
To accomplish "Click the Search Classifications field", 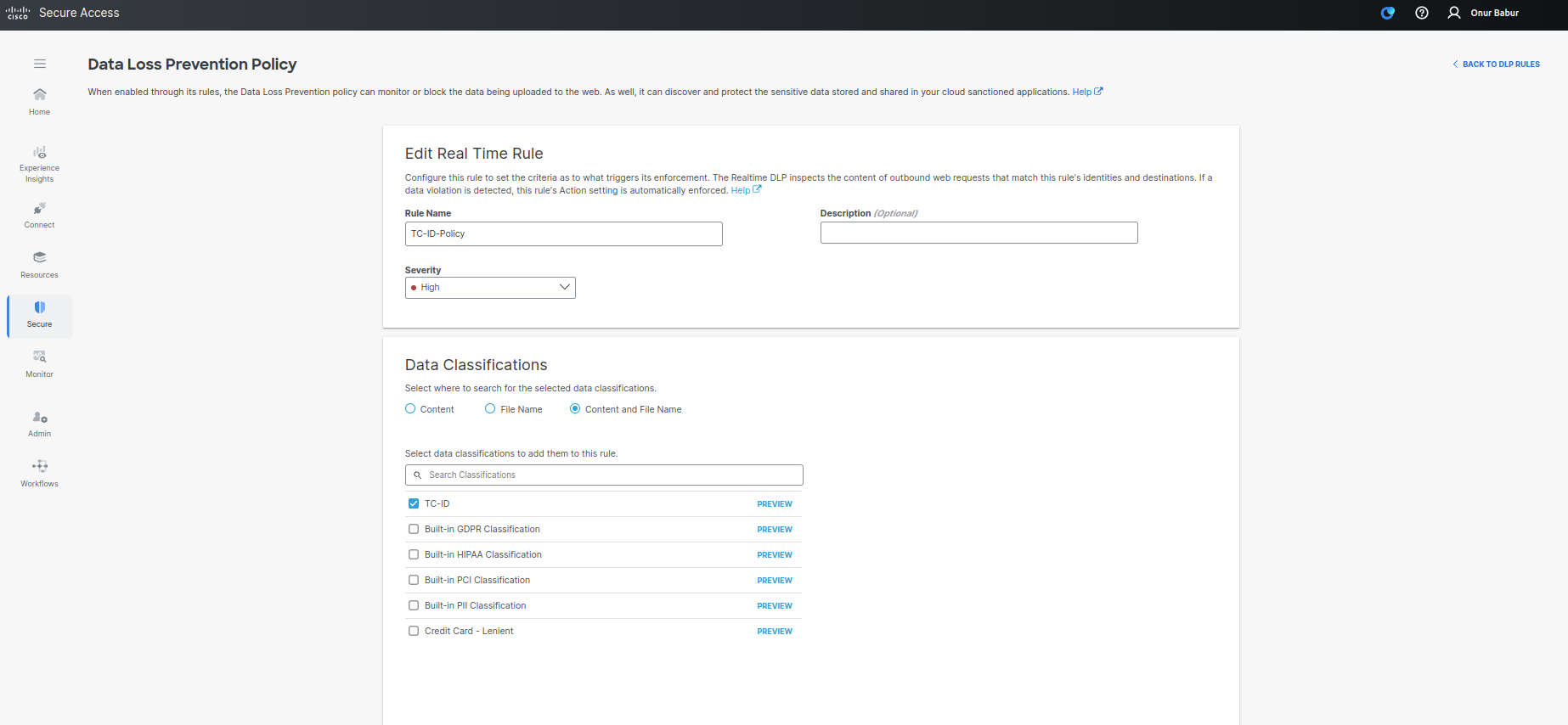I will [x=604, y=475].
